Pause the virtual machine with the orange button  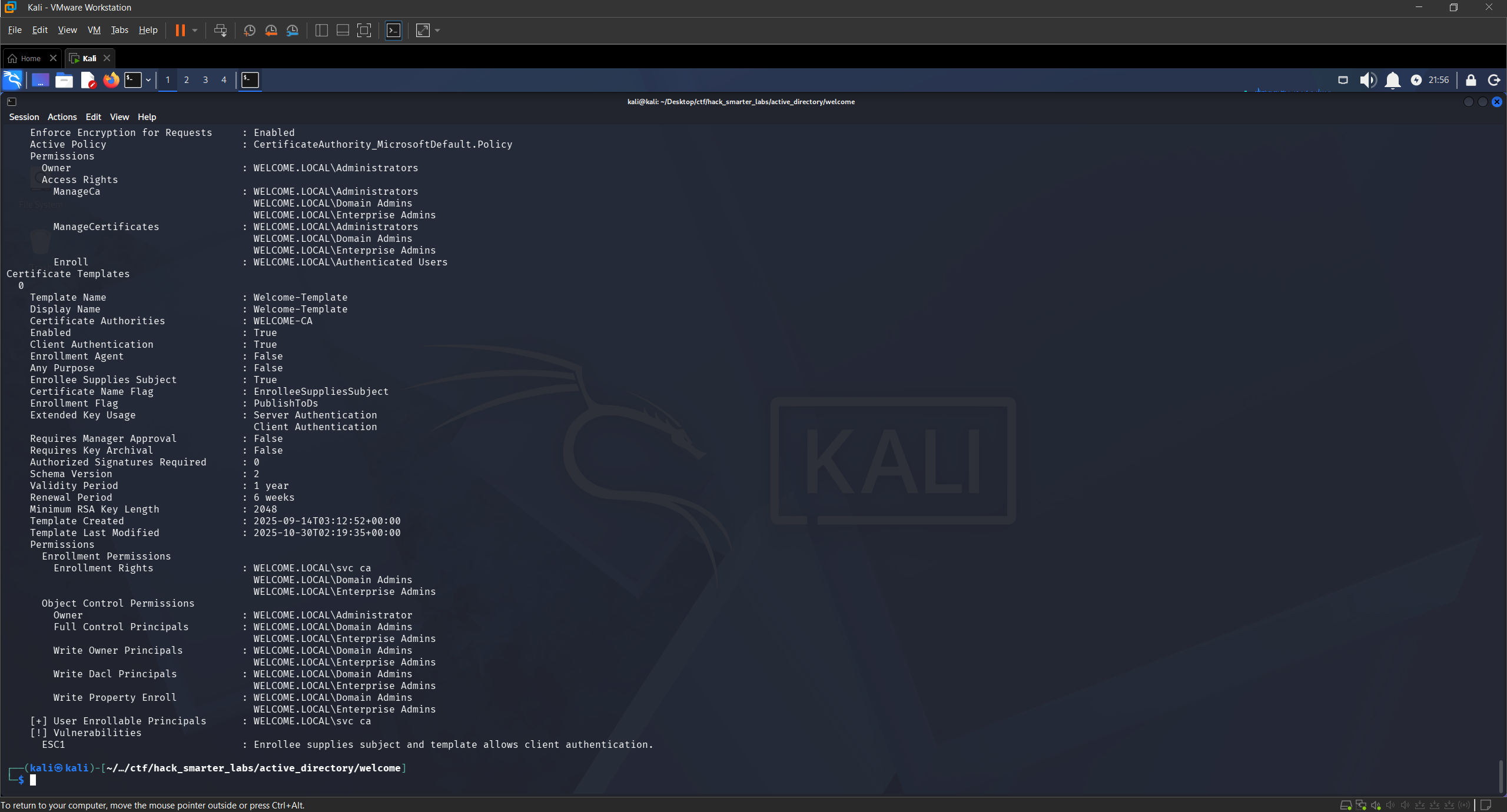tap(180, 30)
